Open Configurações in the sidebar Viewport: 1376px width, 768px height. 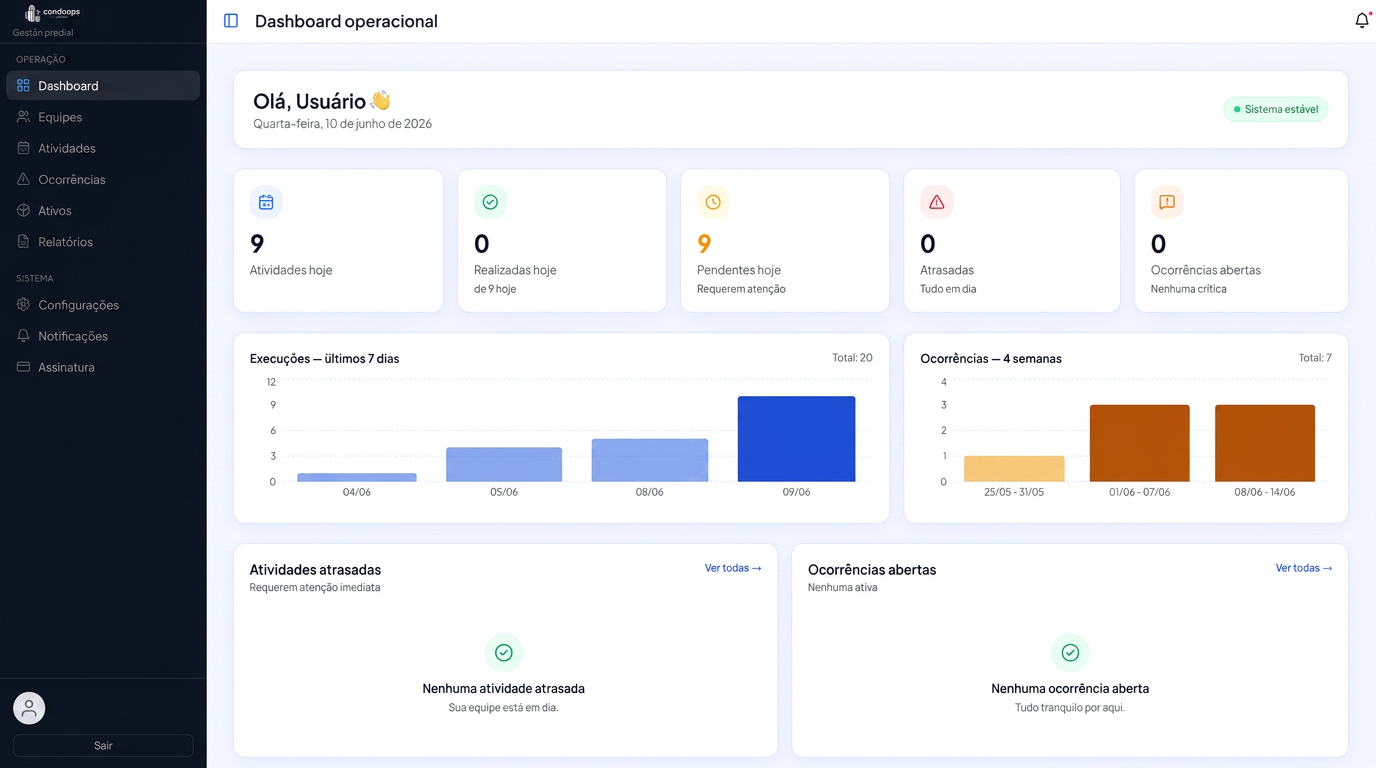[103, 304]
